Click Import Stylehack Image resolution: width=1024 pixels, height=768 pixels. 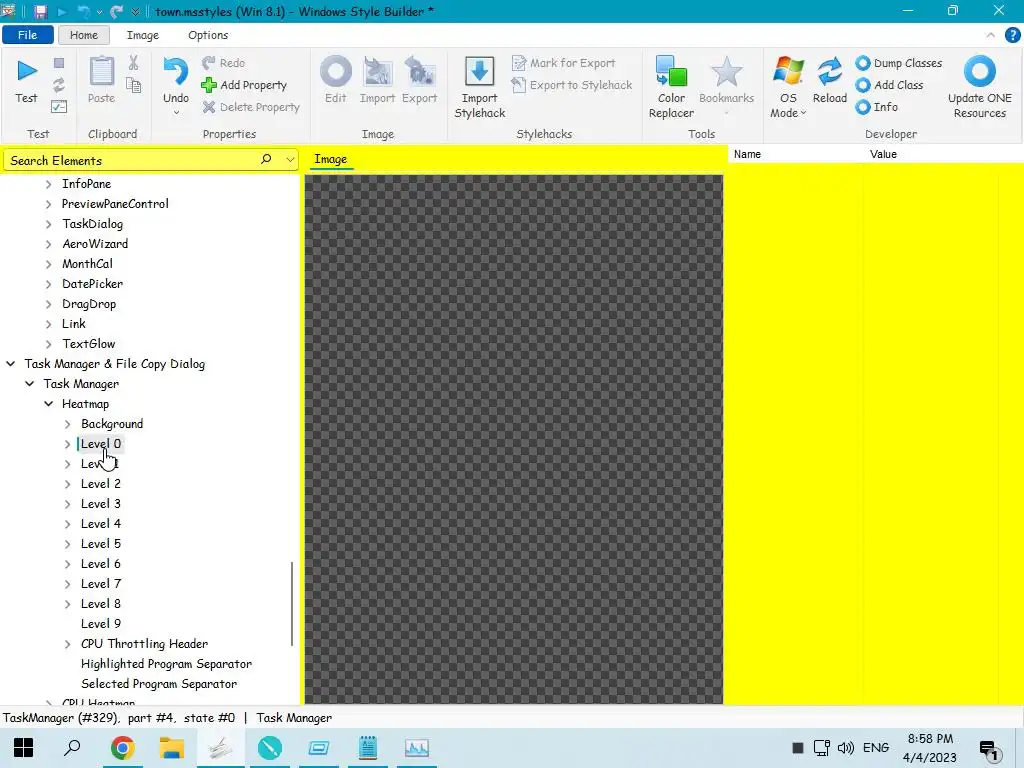tap(480, 88)
